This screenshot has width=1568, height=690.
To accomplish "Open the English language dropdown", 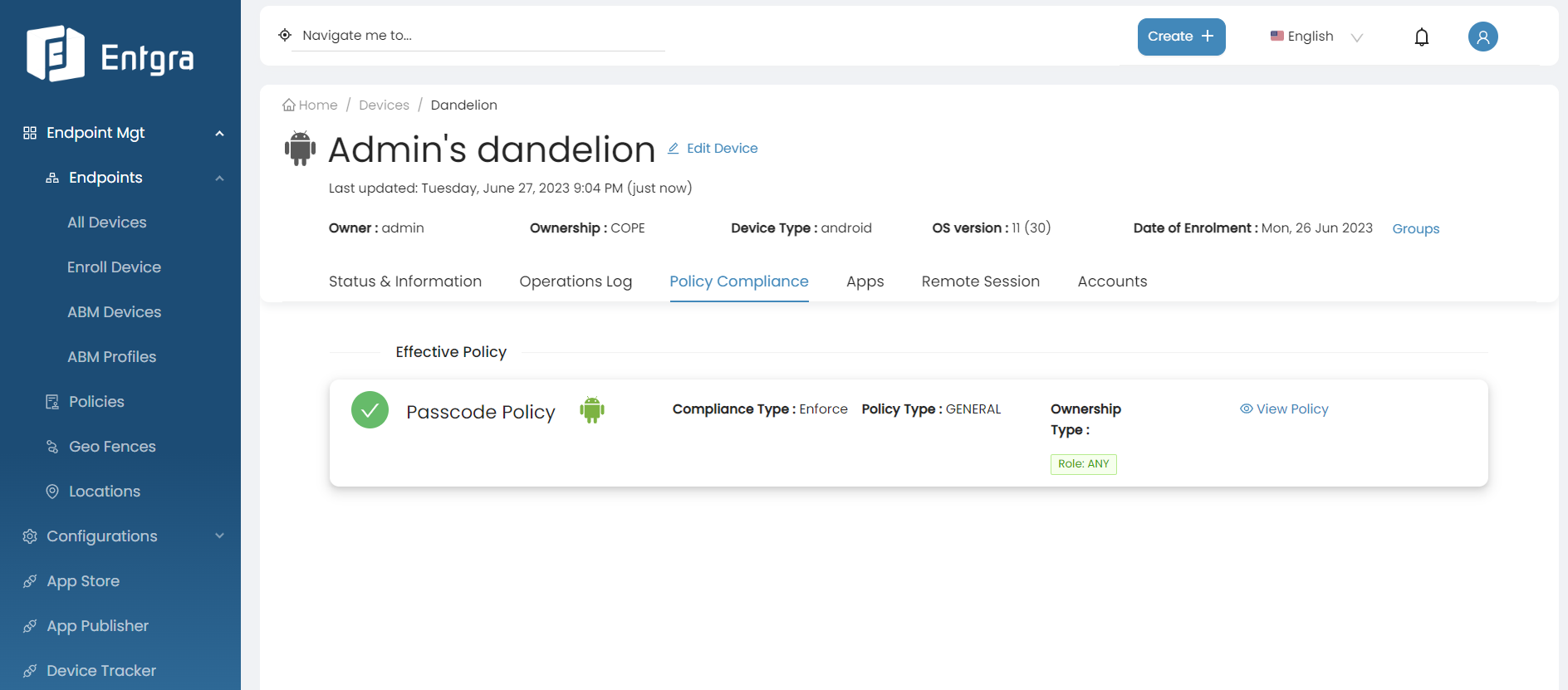I will (1316, 37).
